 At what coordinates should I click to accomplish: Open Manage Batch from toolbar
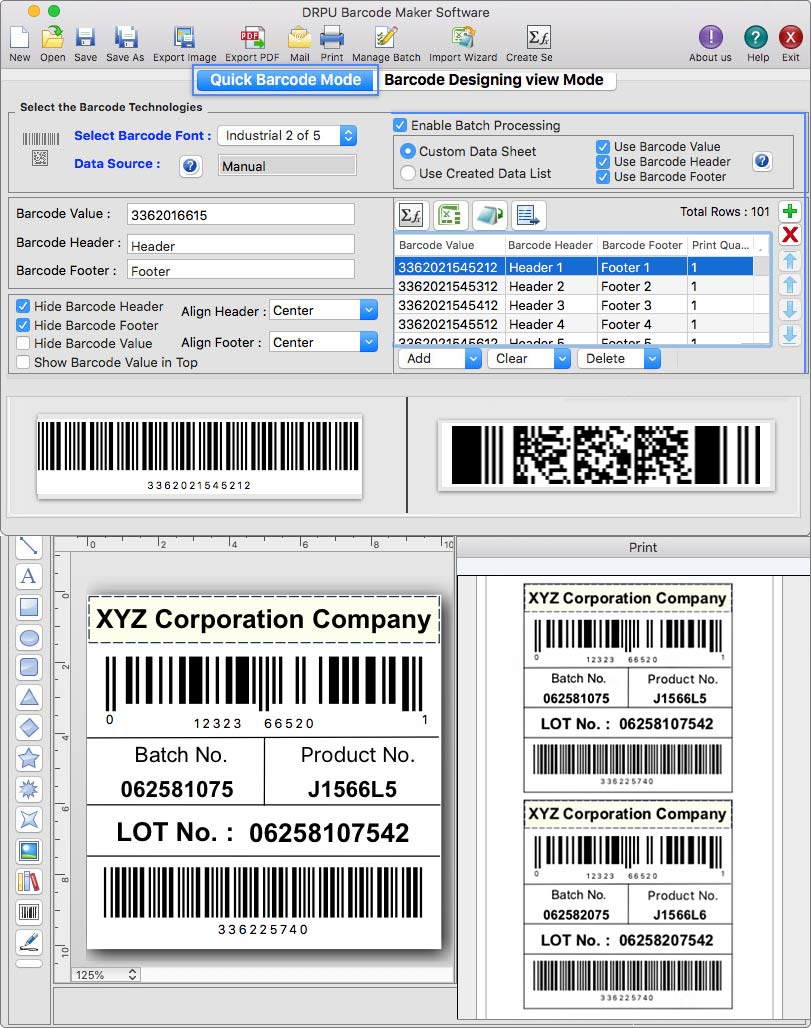(386, 38)
